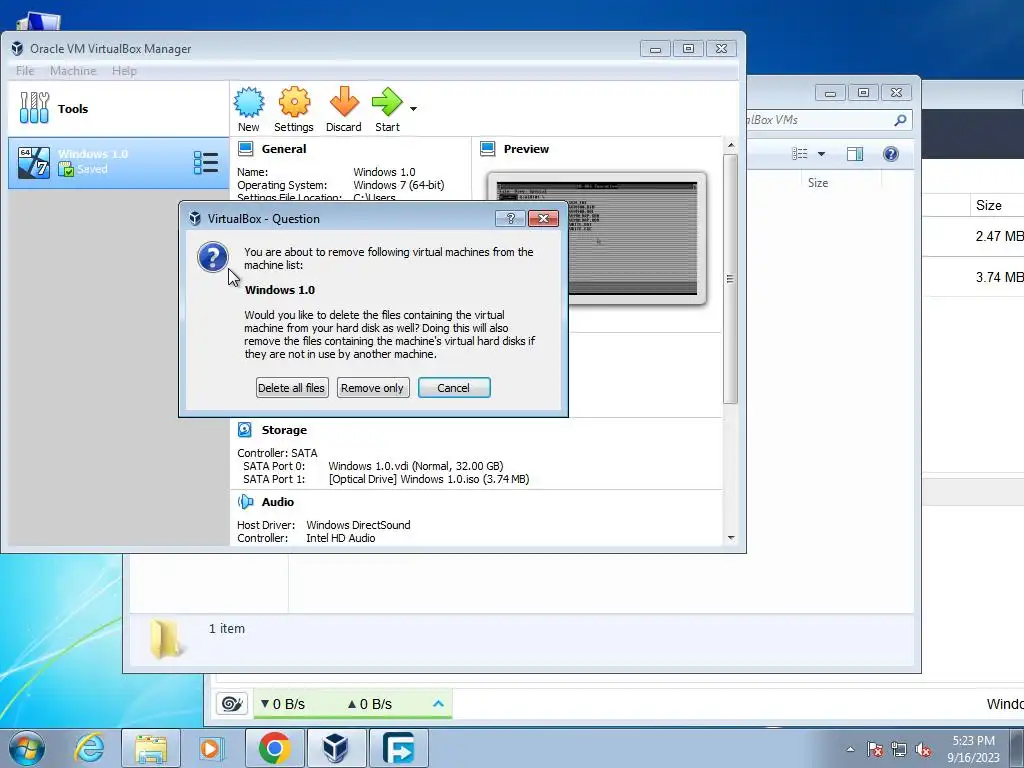This screenshot has height=768, width=1024.
Task: Click the muted volume tray icon
Action: [923, 749]
